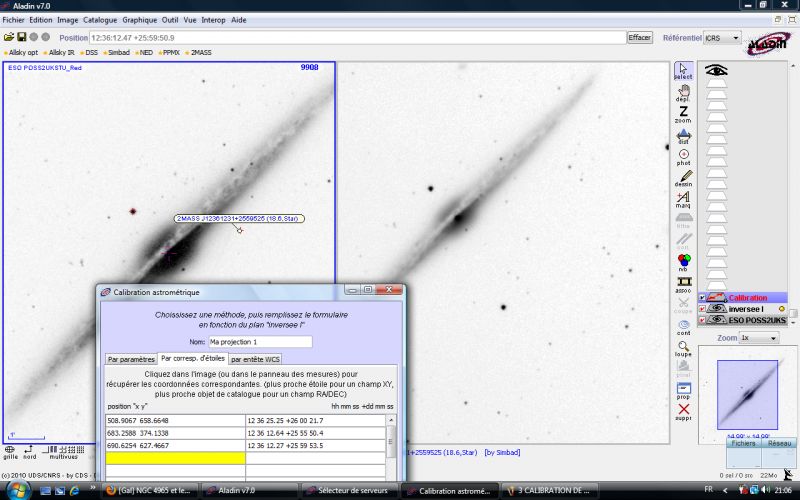The height and width of the screenshot is (500, 800).
Task: Choose the pan hand tool (dépl.)
Action: tap(684, 93)
